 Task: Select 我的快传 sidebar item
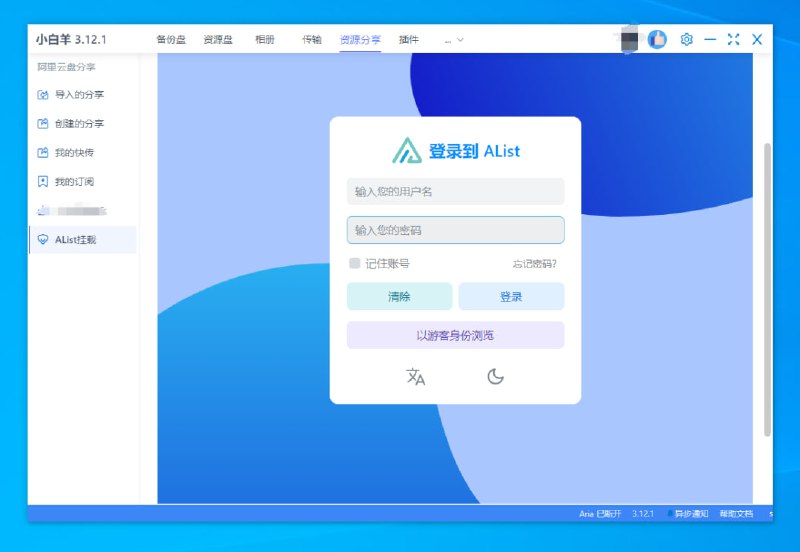[x=75, y=153]
